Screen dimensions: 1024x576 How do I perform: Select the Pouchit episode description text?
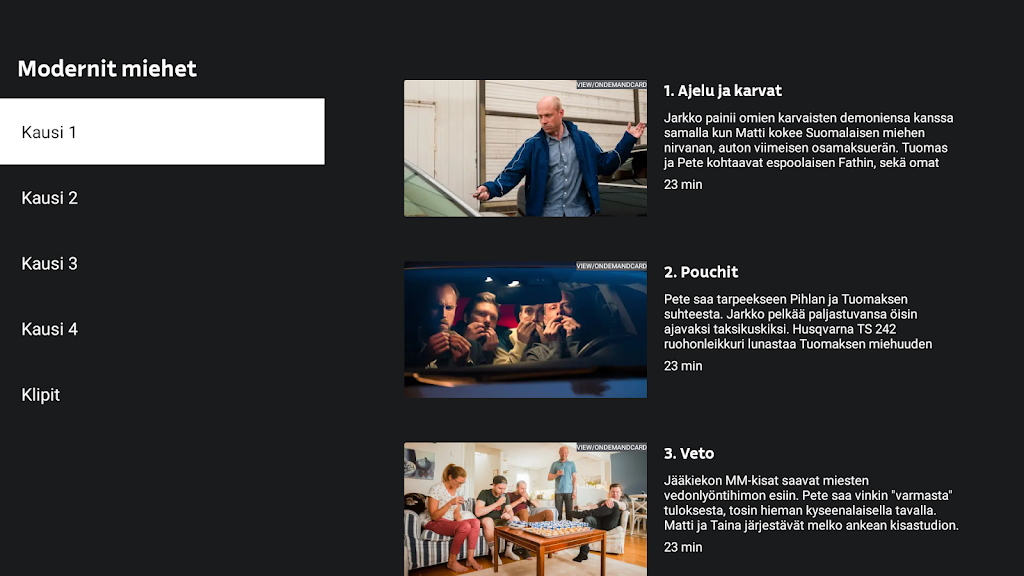click(798, 321)
